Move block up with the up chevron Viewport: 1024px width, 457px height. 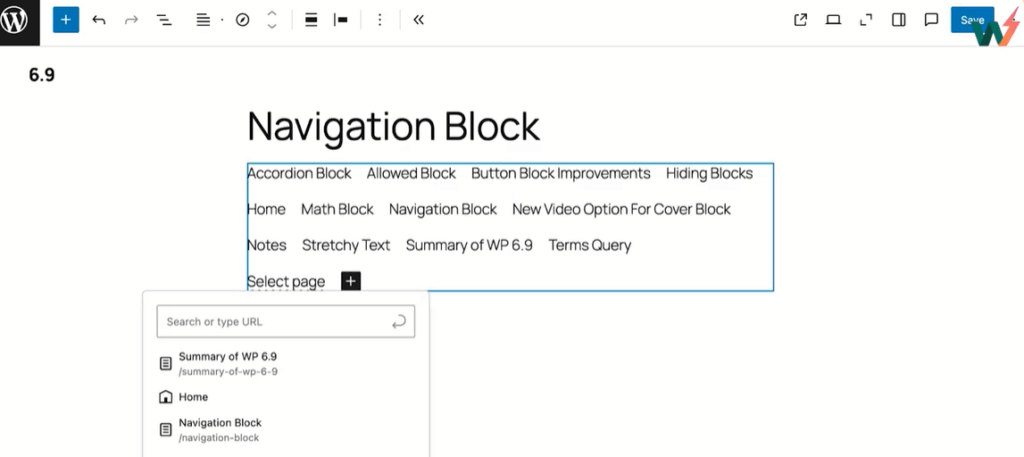tap(272, 14)
